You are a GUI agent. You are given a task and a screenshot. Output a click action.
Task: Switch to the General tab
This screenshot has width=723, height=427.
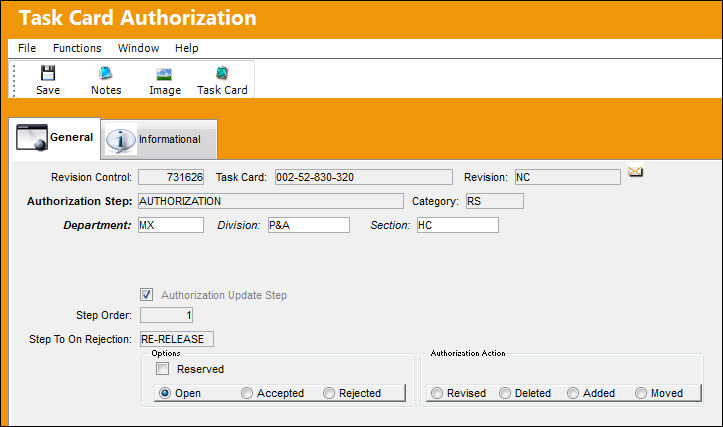point(54,137)
